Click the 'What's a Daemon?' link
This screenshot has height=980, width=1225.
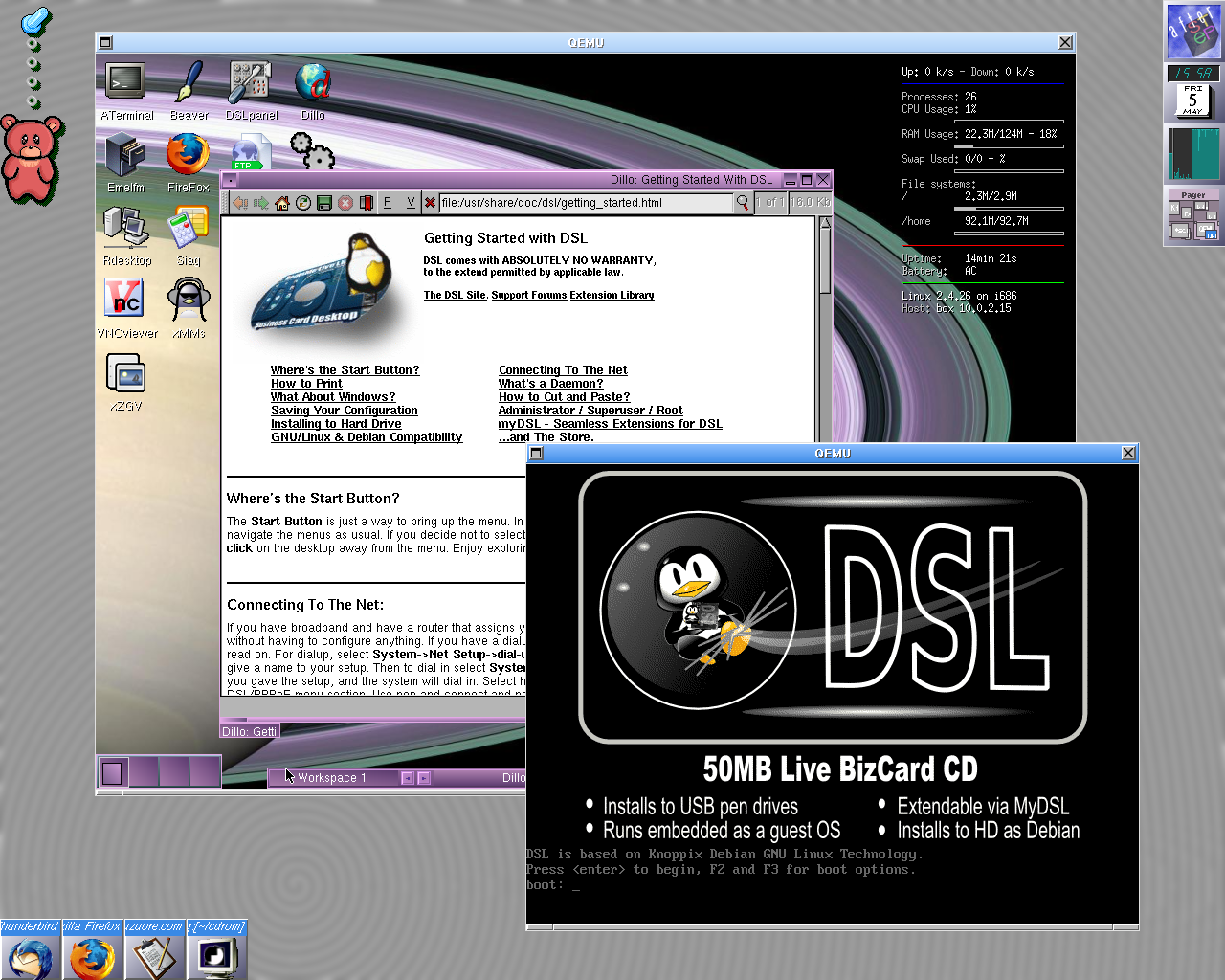tap(550, 384)
